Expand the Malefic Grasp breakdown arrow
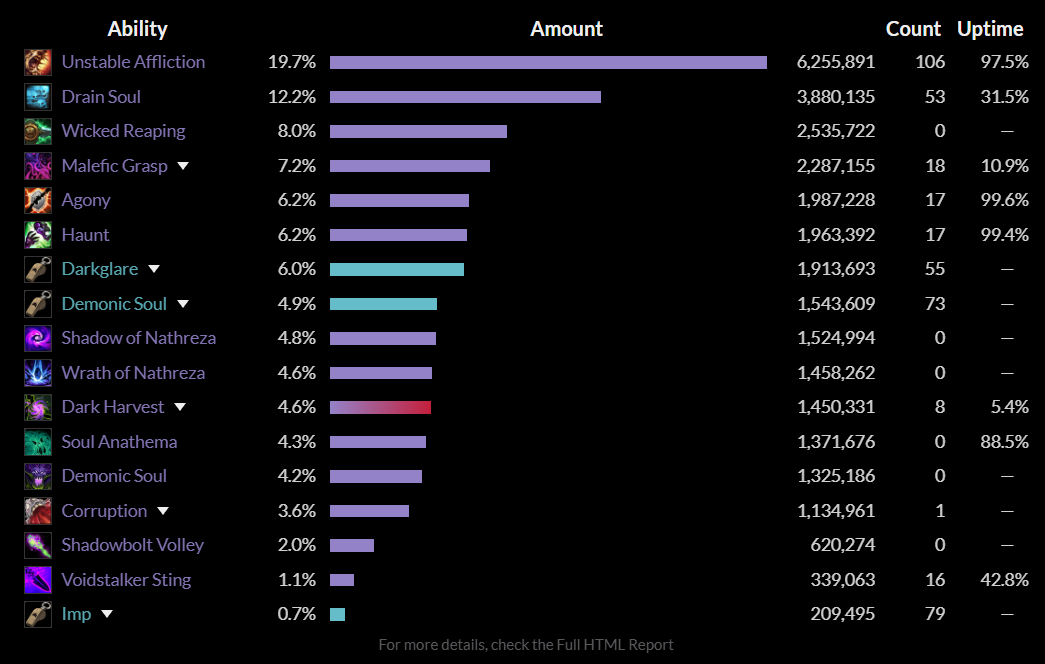Screen dimensions: 1045x664 click(x=183, y=166)
